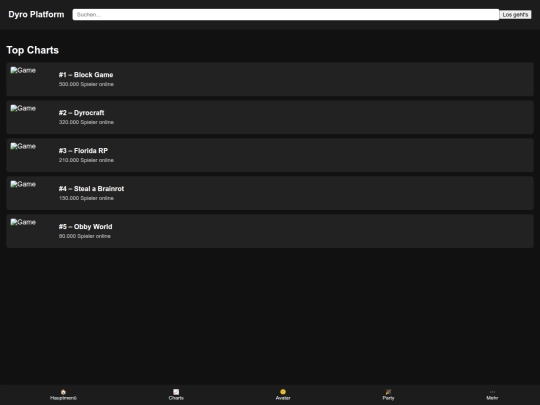The height and width of the screenshot is (405, 540).
Task: Switch to the Party tab label
Action: (x=388, y=398)
